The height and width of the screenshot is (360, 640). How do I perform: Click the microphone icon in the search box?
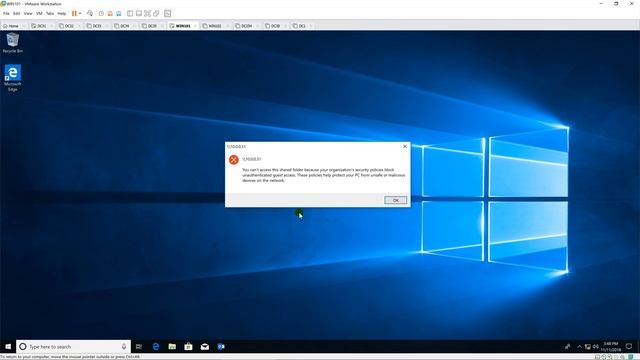tap(124, 347)
